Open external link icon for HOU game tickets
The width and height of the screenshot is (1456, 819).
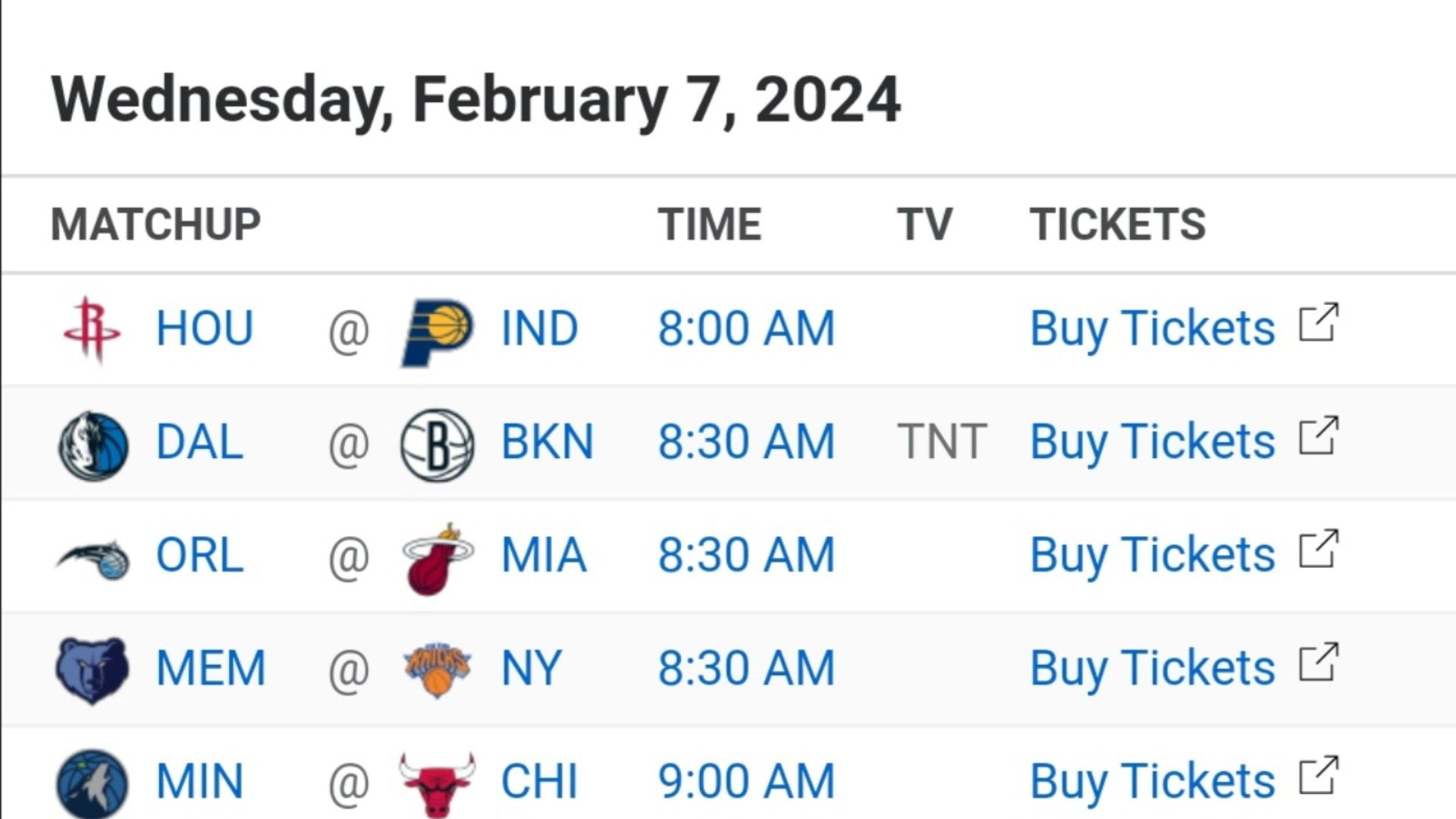point(1319,323)
